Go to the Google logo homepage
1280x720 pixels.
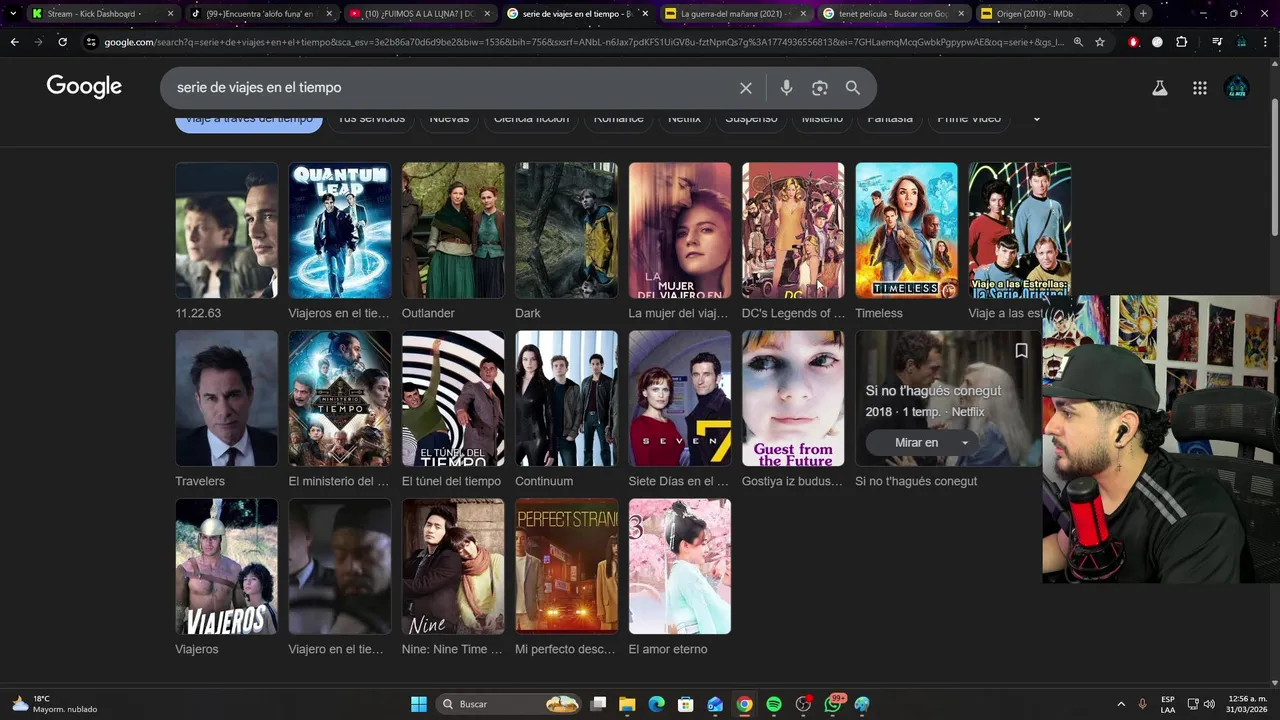click(x=84, y=87)
